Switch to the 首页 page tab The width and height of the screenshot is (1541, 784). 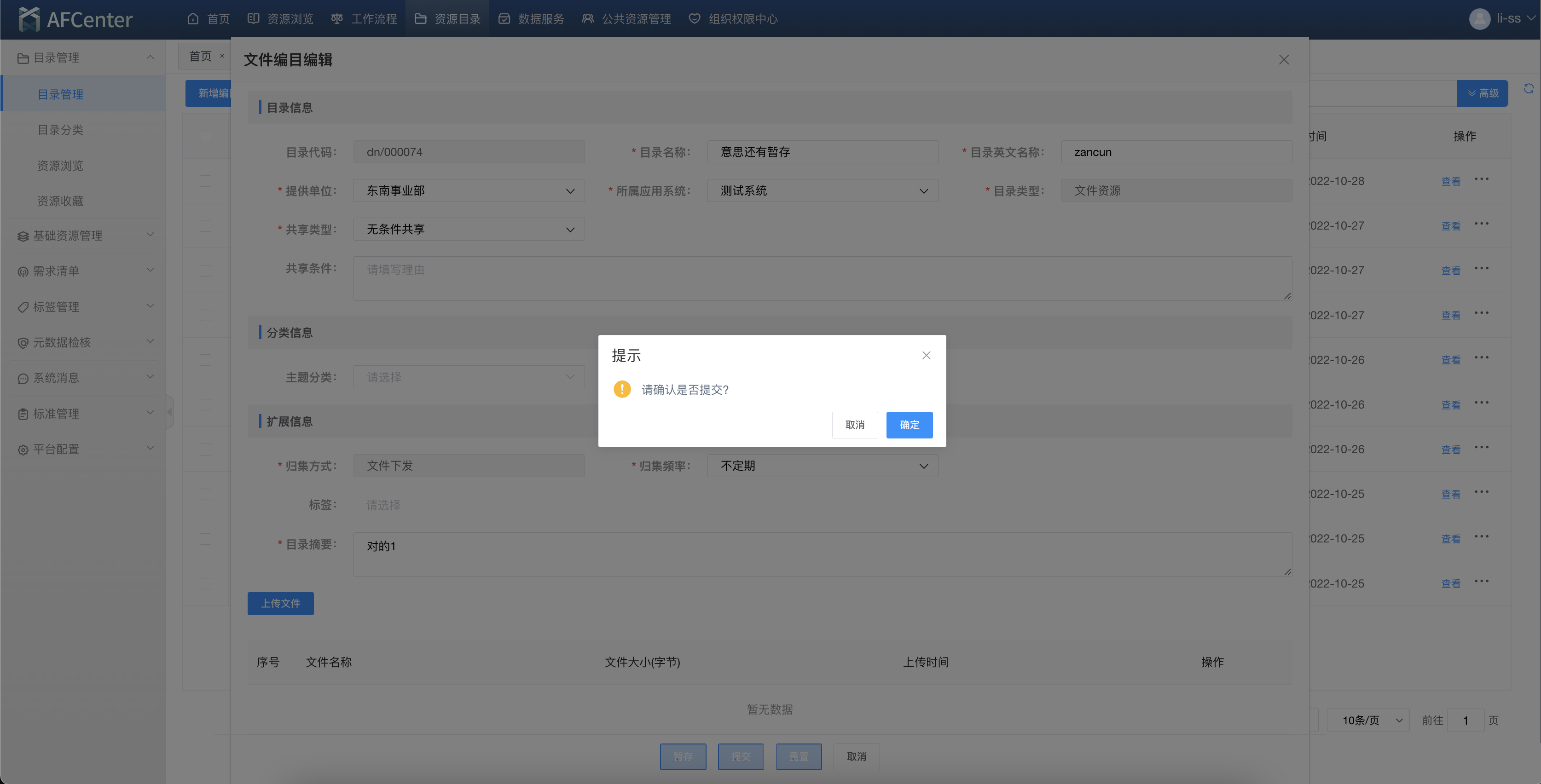point(200,56)
